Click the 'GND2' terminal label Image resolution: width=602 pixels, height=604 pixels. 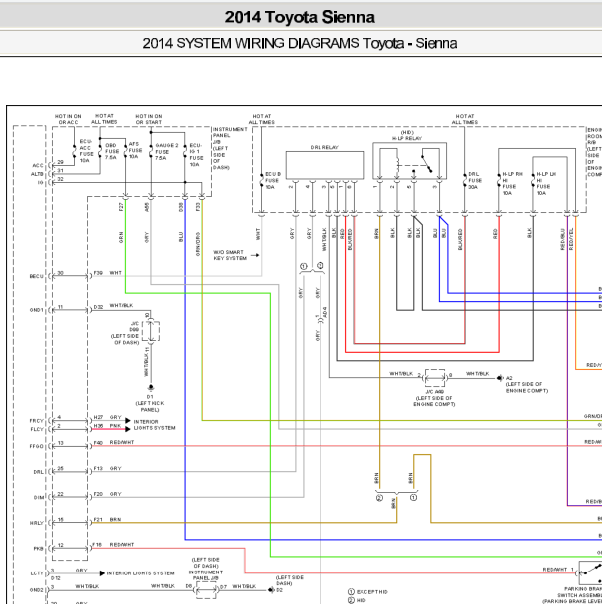click(37, 590)
